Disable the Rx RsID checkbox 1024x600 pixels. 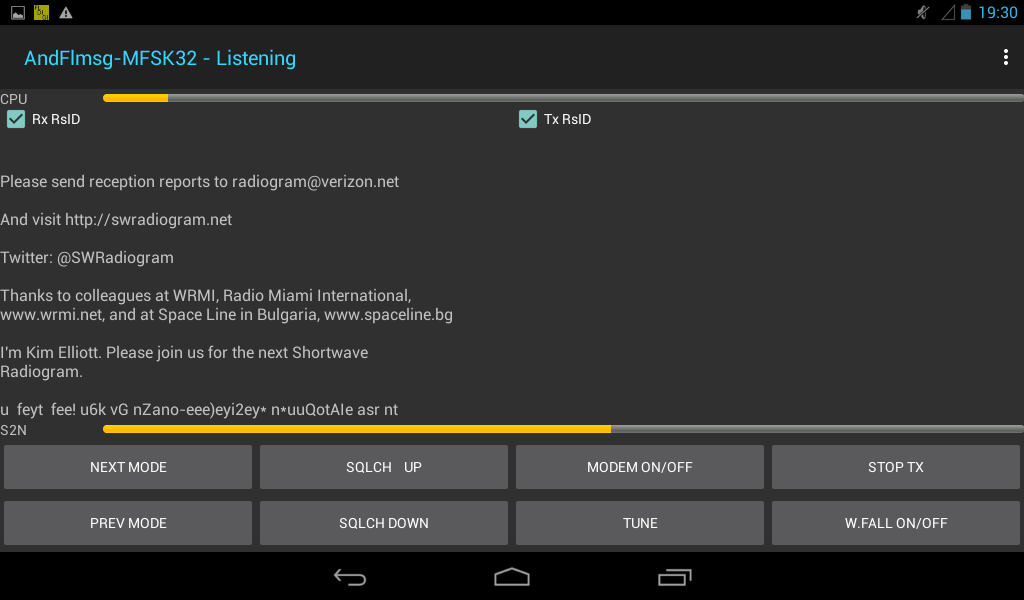tap(16, 119)
